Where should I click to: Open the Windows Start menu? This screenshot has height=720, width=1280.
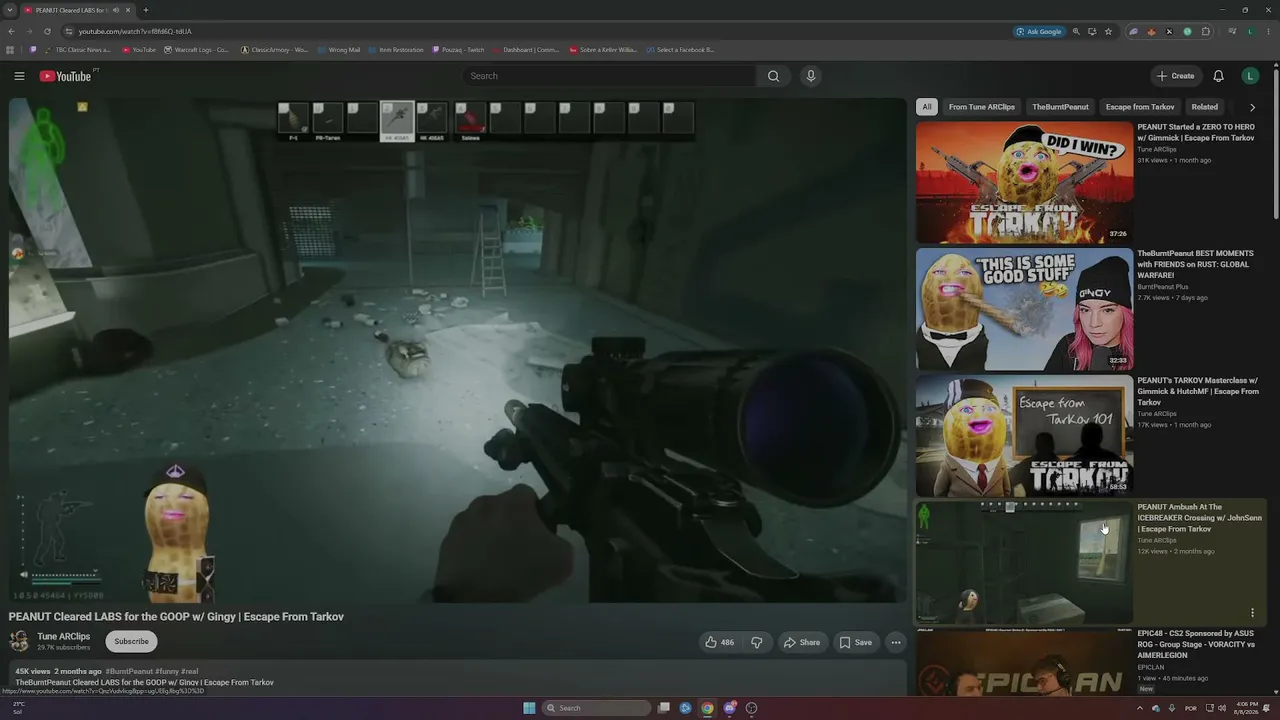click(x=529, y=708)
